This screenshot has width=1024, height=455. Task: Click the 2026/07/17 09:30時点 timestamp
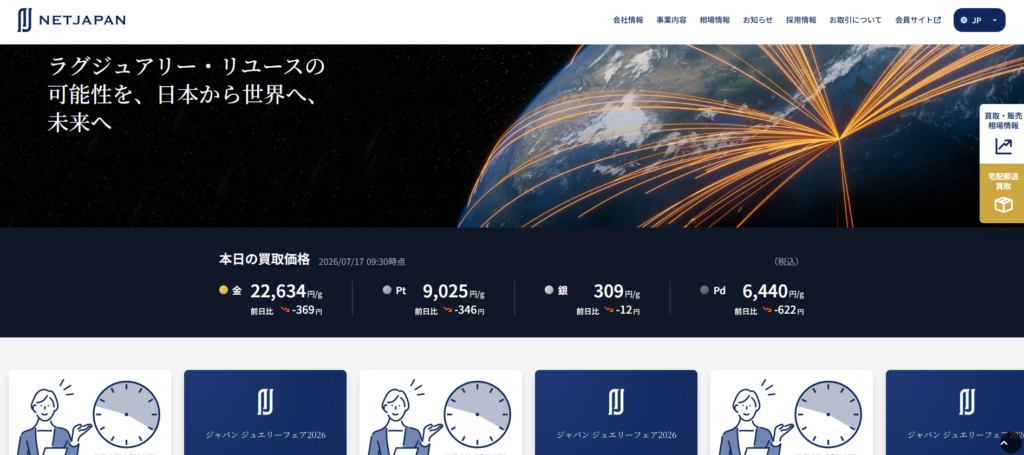[362, 262]
